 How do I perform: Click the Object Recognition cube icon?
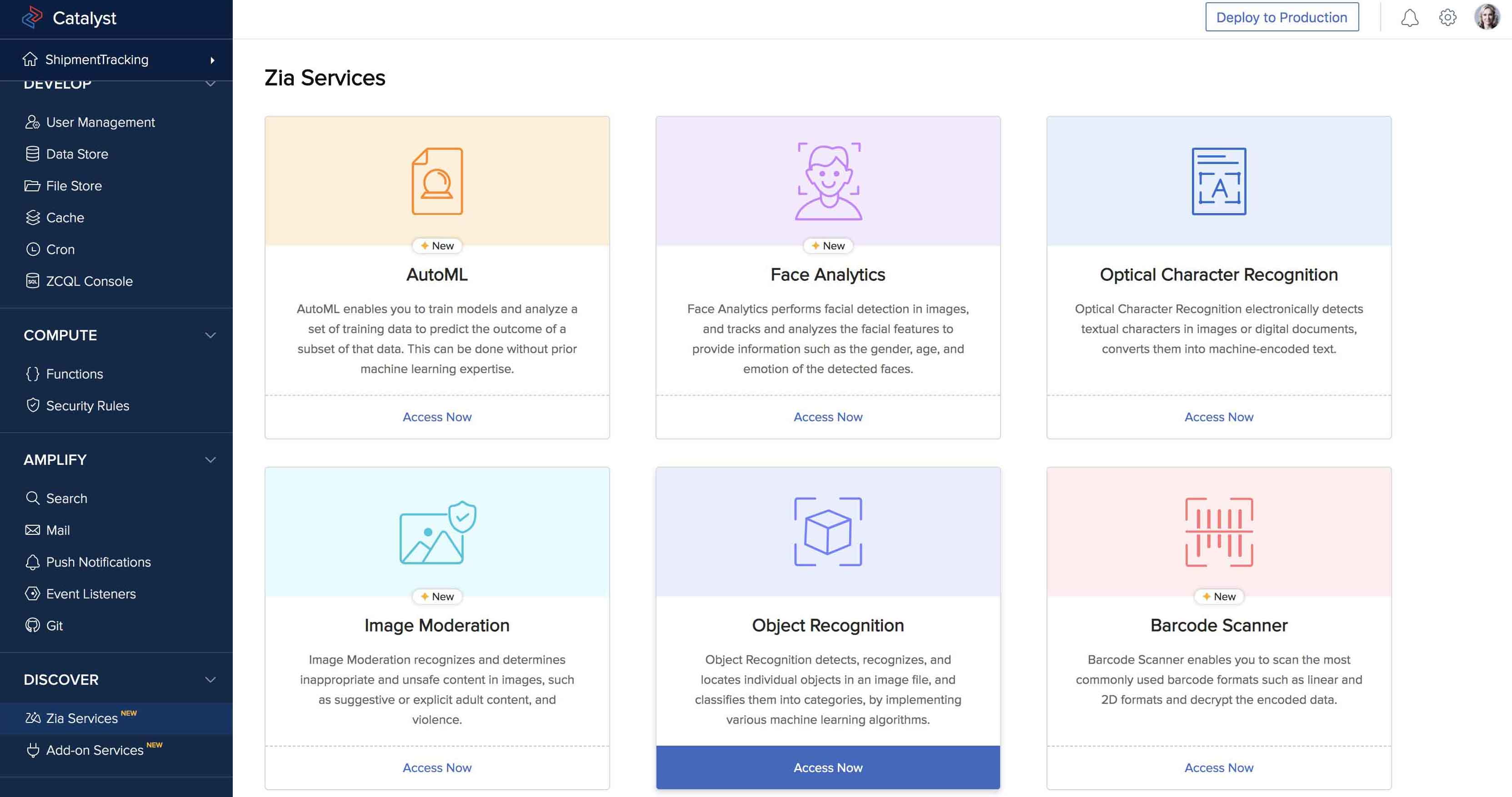(828, 532)
